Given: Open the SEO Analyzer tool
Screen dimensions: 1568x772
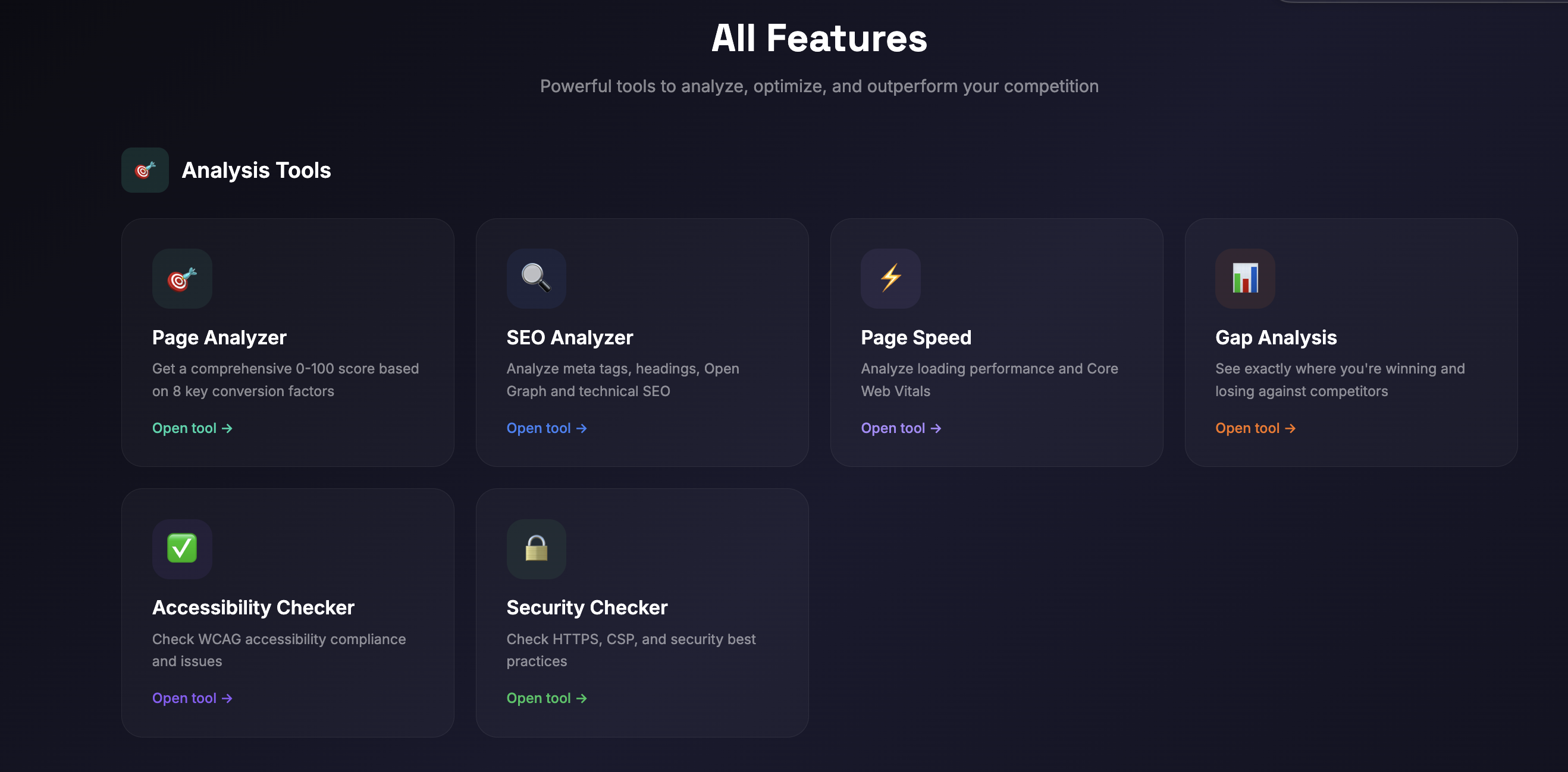Looking at the screenshot, I should click(546, 428).
